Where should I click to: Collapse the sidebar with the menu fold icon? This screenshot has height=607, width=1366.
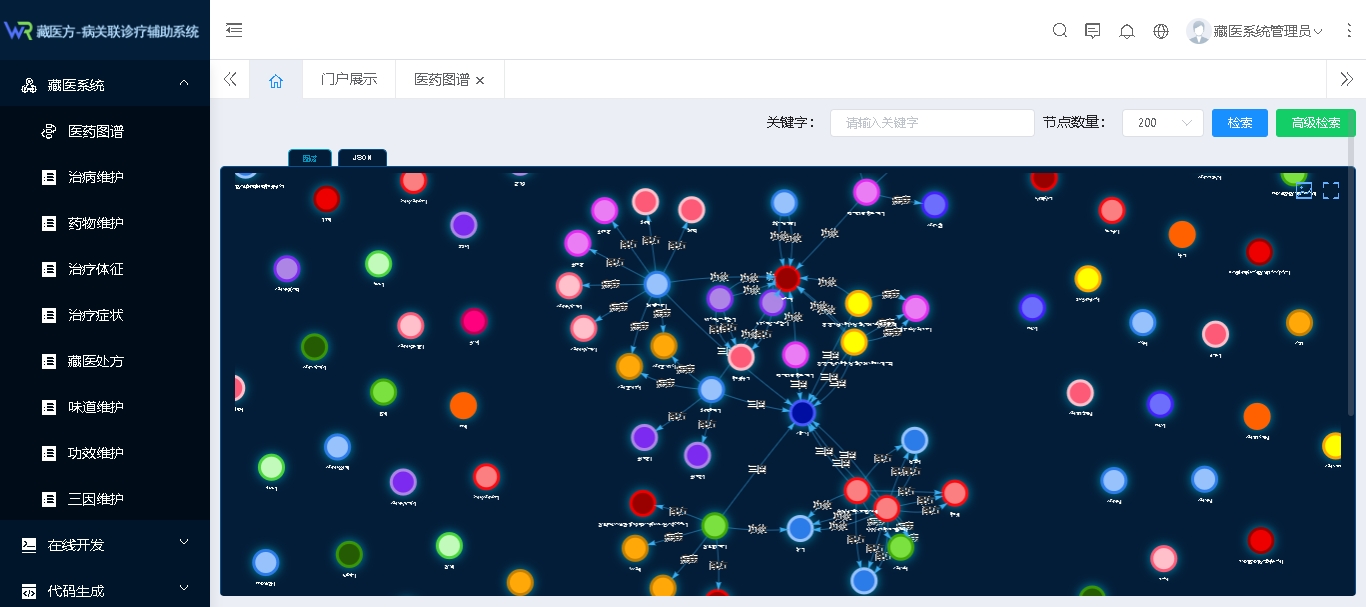234,31
